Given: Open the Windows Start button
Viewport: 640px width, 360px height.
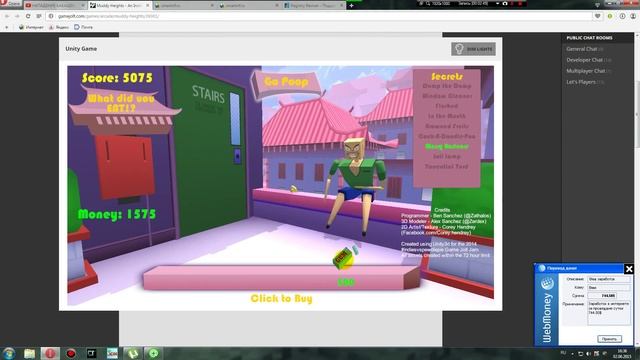Looking at the screenshot, I should (9, 353).
